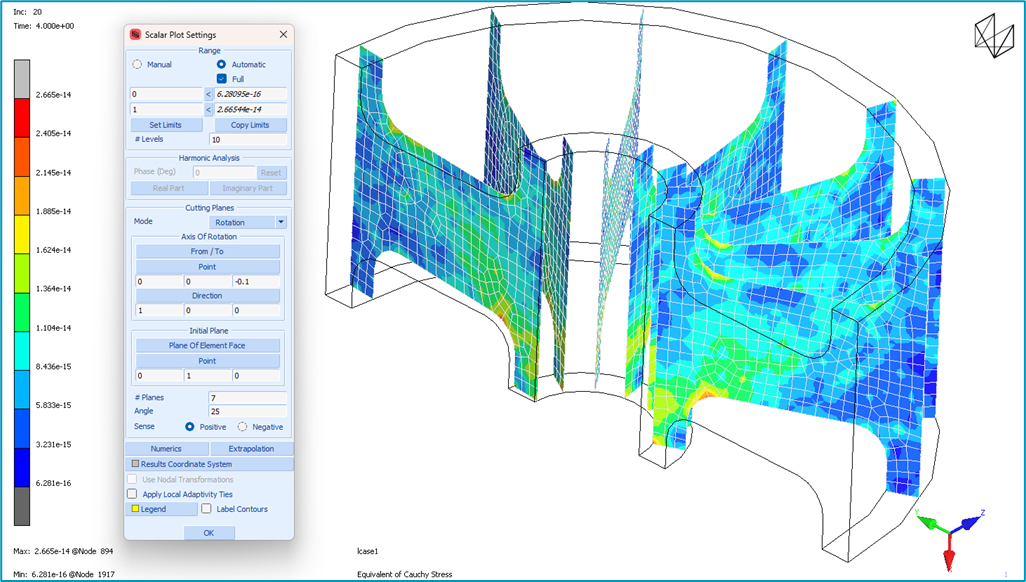Click Results Coordinate System button
The image size is (1026, 582).
209,464
